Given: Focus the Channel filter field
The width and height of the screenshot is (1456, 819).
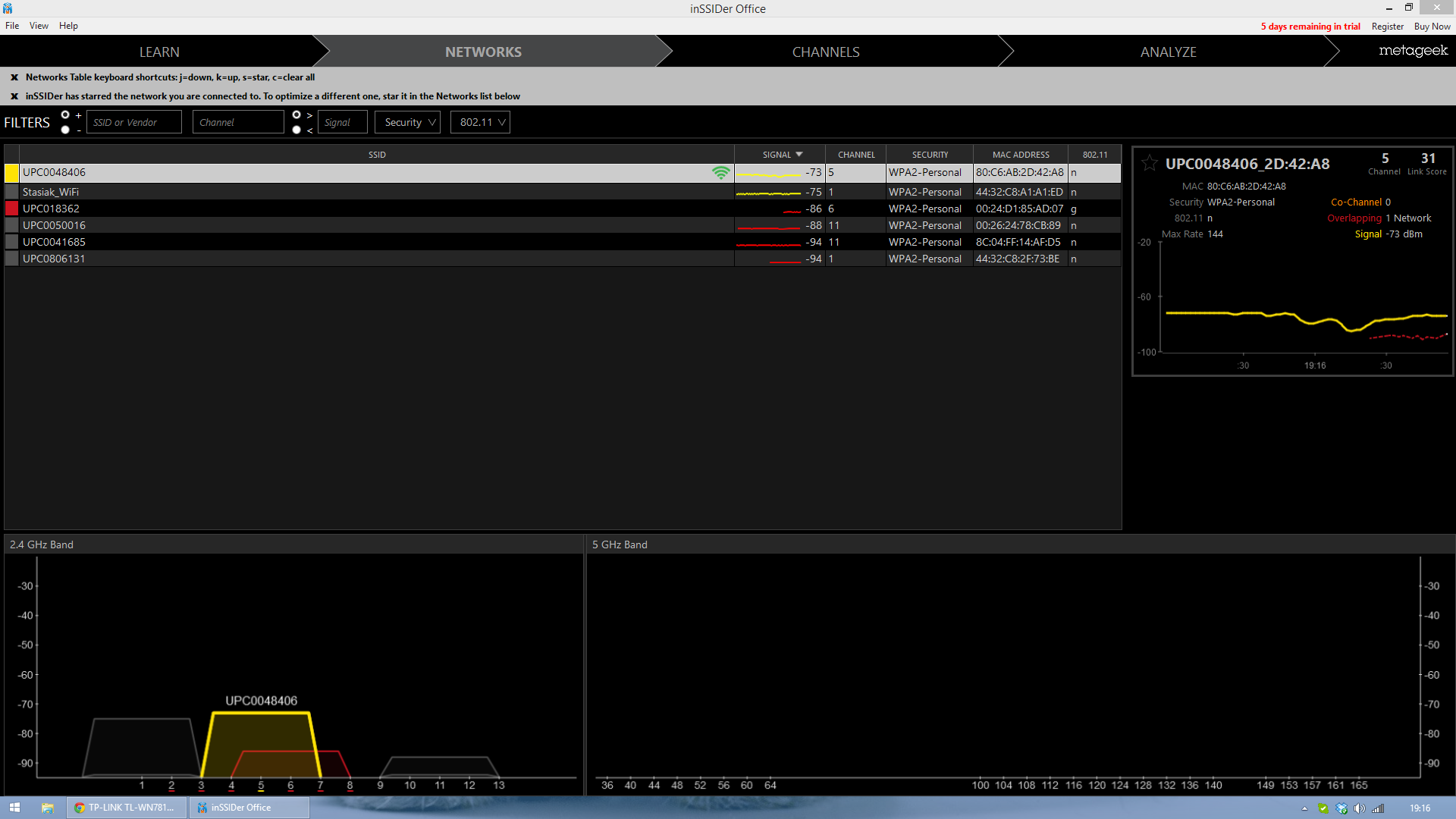Looking at the screenshot, I should point(238,122).
